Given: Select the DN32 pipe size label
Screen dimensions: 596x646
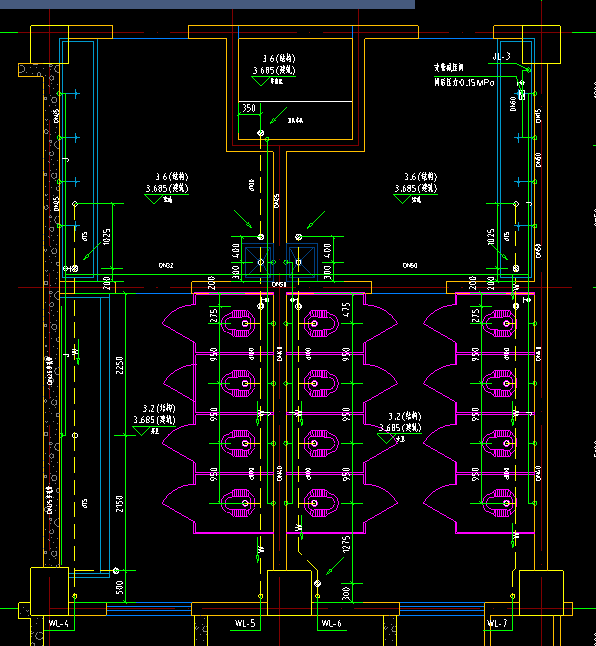Looking at the screenshot, I should click(166, 266).
